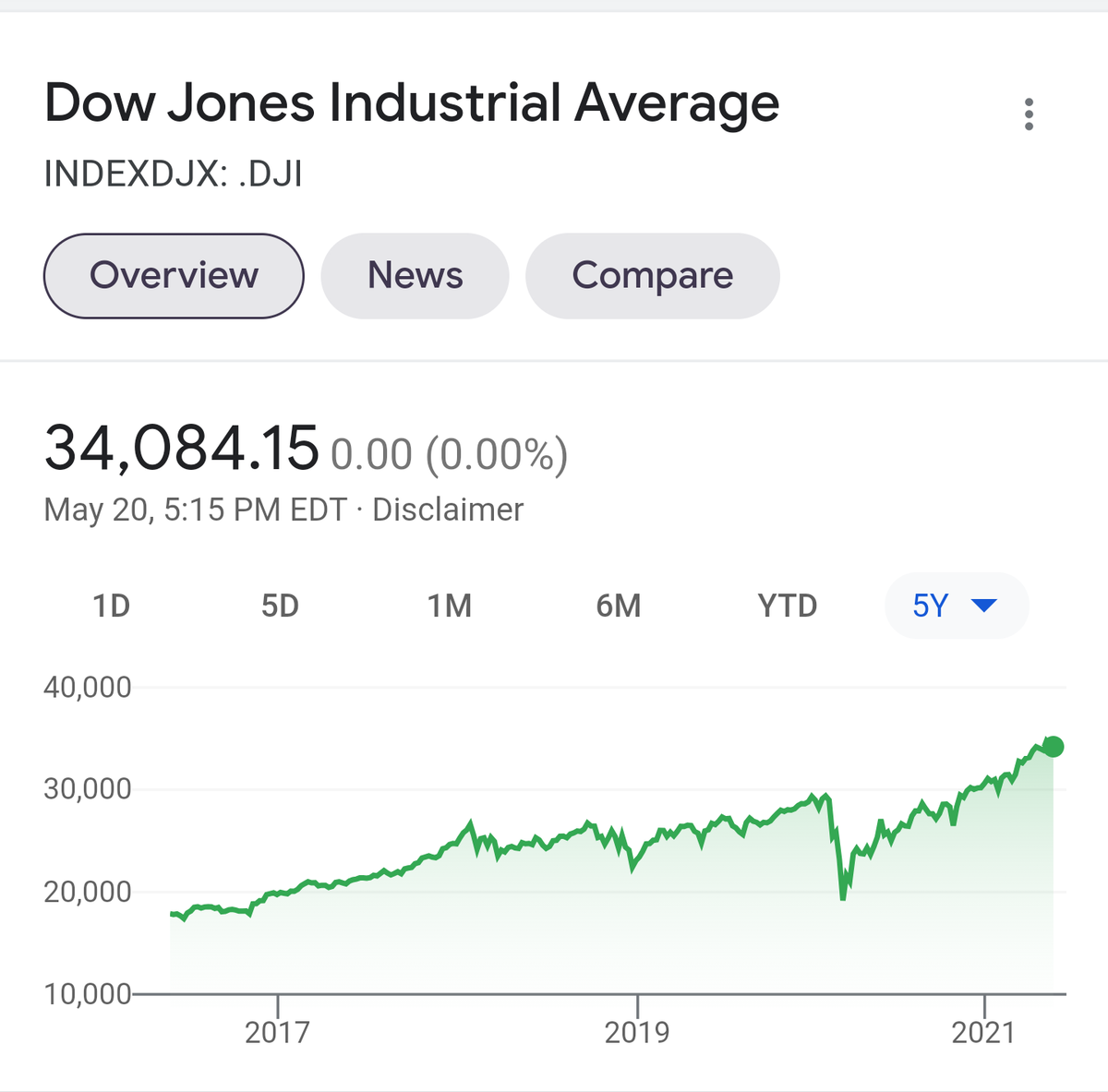Open the Compare tab
1108x1092 pixels.
click(652, 276)
